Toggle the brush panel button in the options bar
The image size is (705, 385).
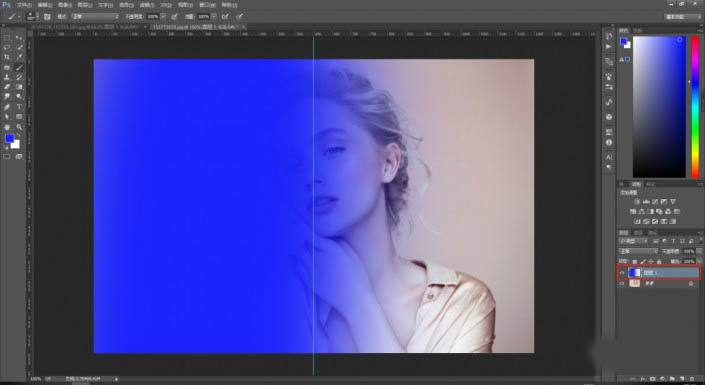[x=47, y=17]
